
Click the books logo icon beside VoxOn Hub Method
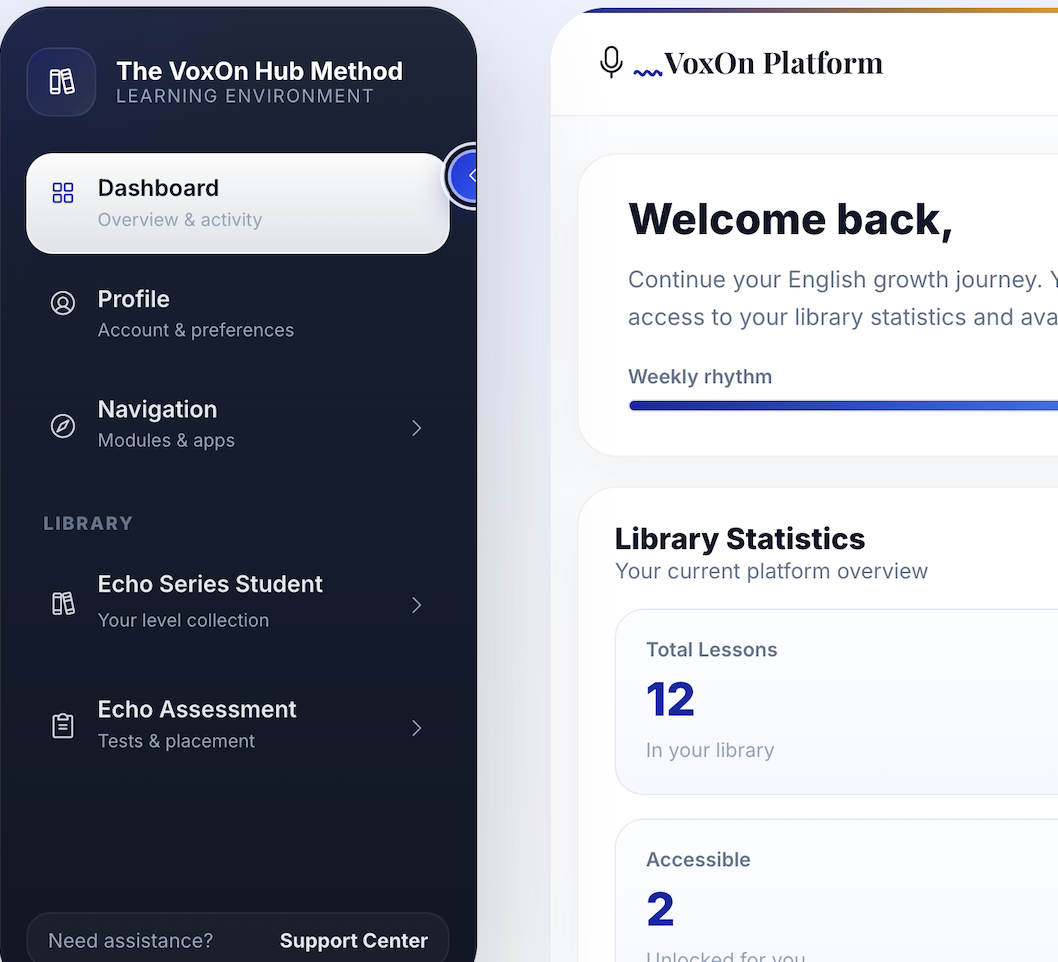click(61, 82)
